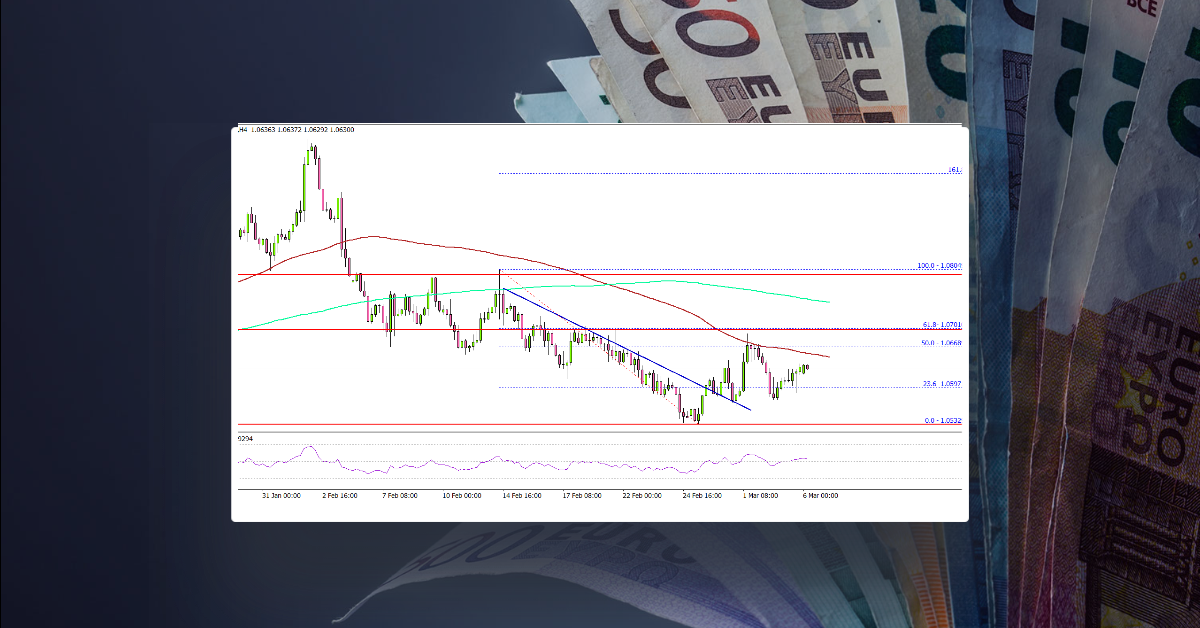
Task: Select the 31 Jan 00:00 axis label
Action: pos(283,494)
